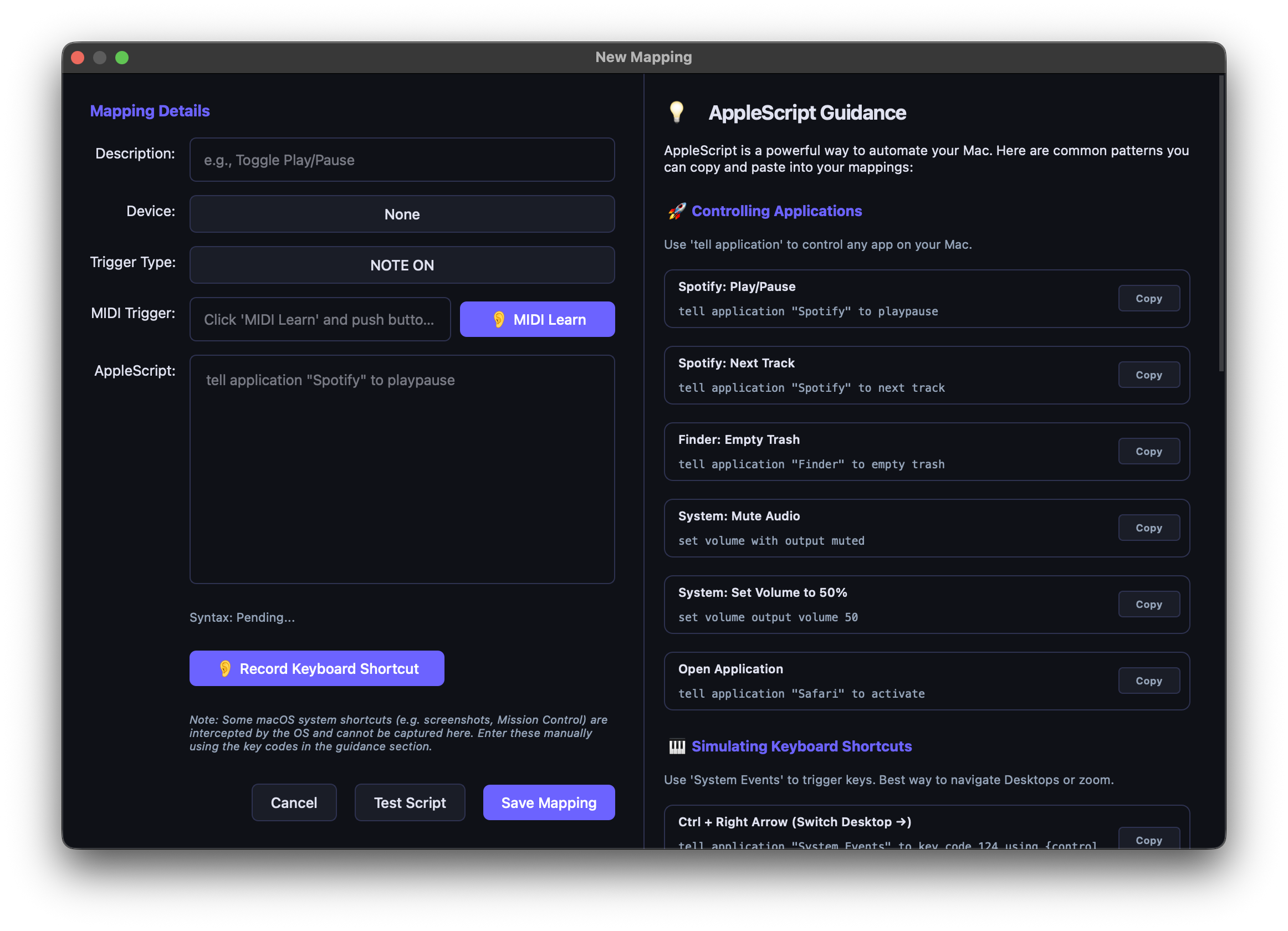Record a keyboard shortcut

(316, 668)
